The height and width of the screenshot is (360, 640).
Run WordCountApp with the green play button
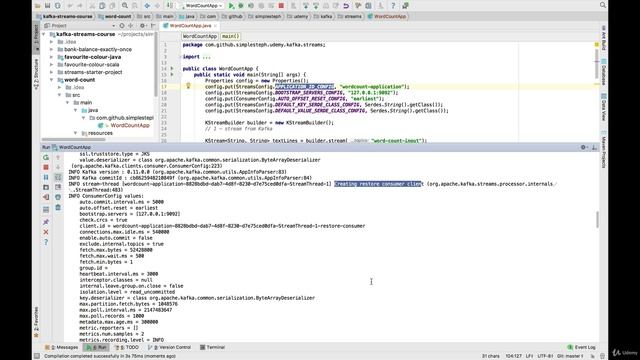[231, 6]
